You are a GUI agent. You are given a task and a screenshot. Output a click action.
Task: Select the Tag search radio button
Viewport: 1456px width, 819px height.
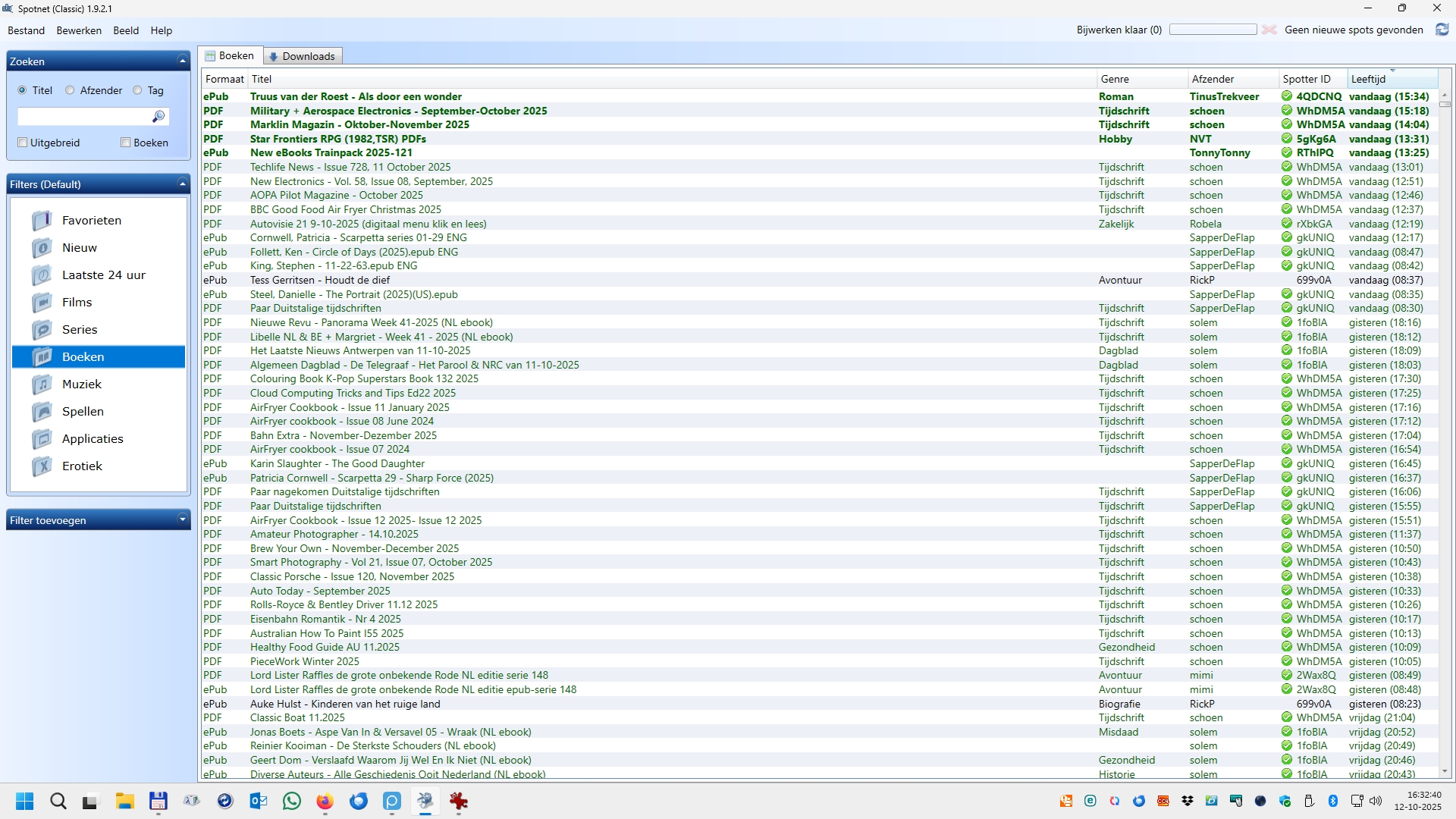click(137, 90)
